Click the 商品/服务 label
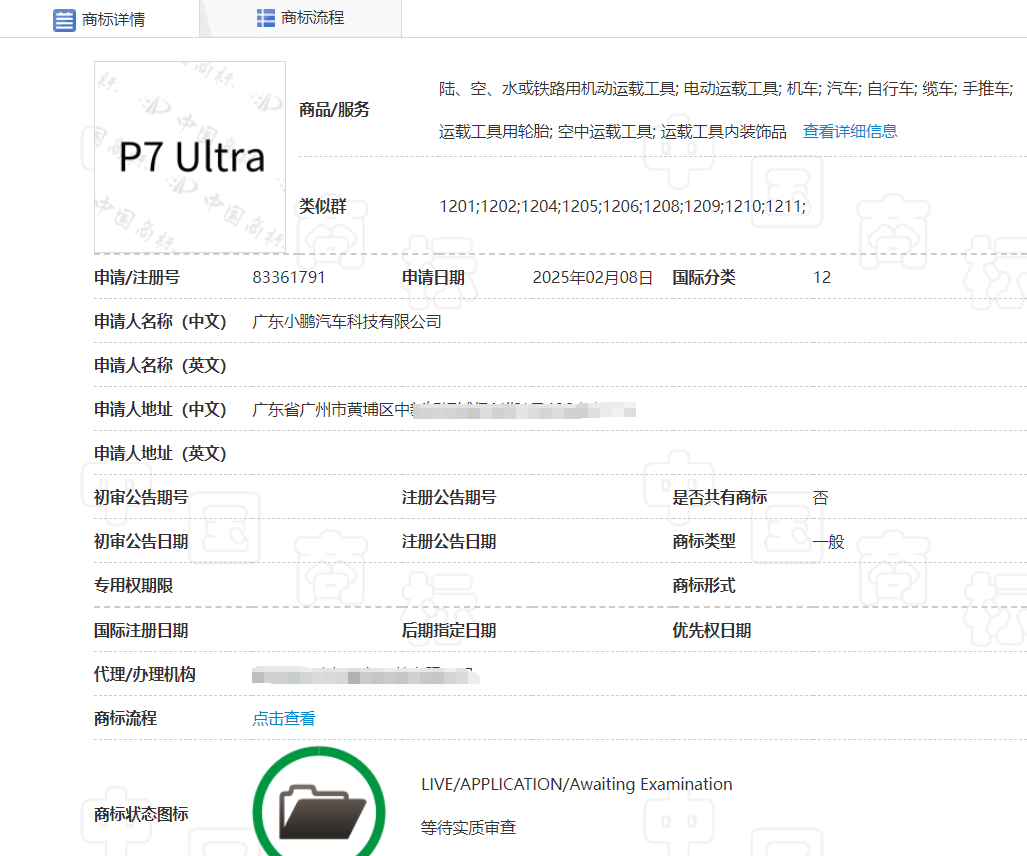 pyautogui.click(x=334, y=109)
